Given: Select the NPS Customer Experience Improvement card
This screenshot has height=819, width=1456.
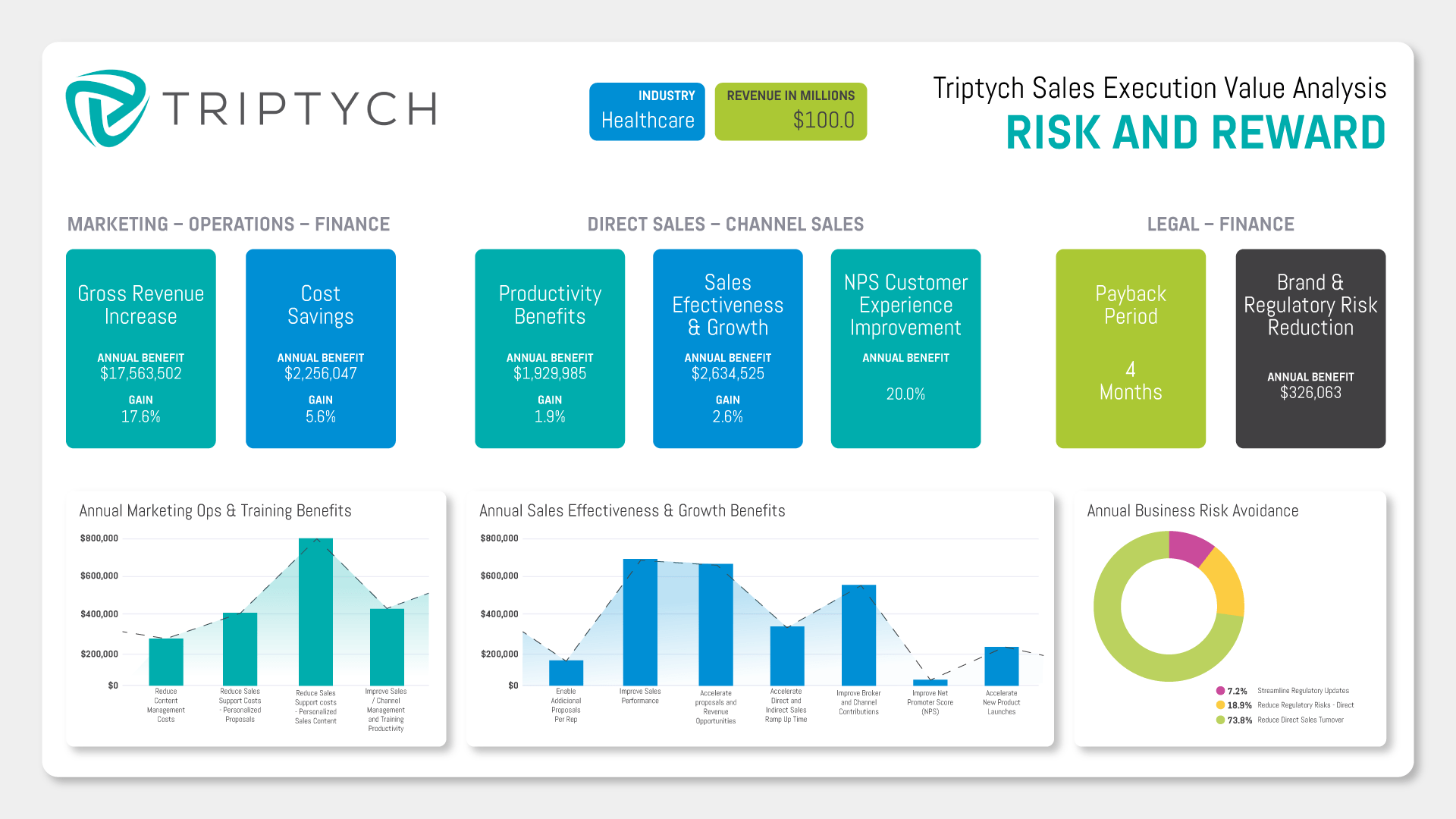Looking at the screenshot, I should [905, 348].
